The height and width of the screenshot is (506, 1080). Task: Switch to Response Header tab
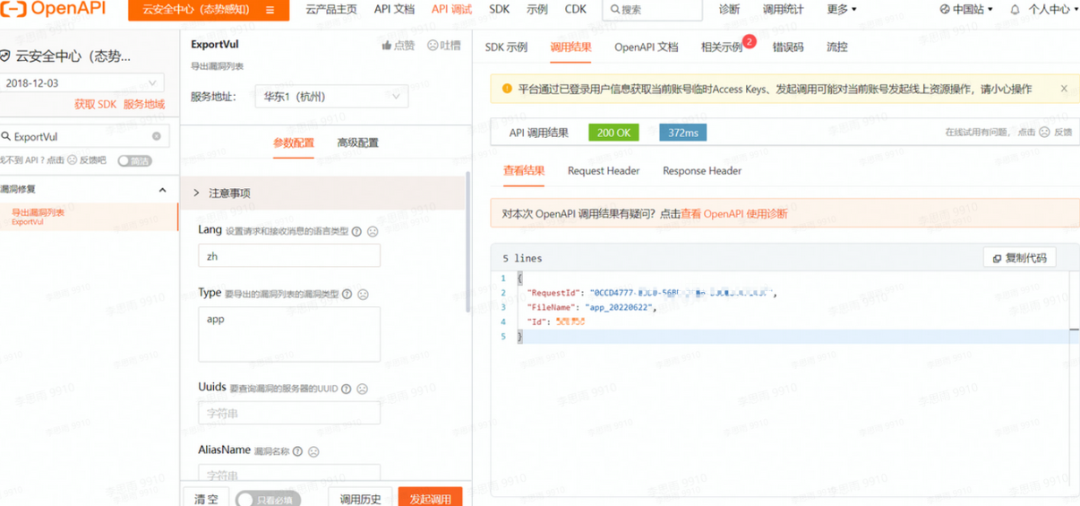click(702, 171)
